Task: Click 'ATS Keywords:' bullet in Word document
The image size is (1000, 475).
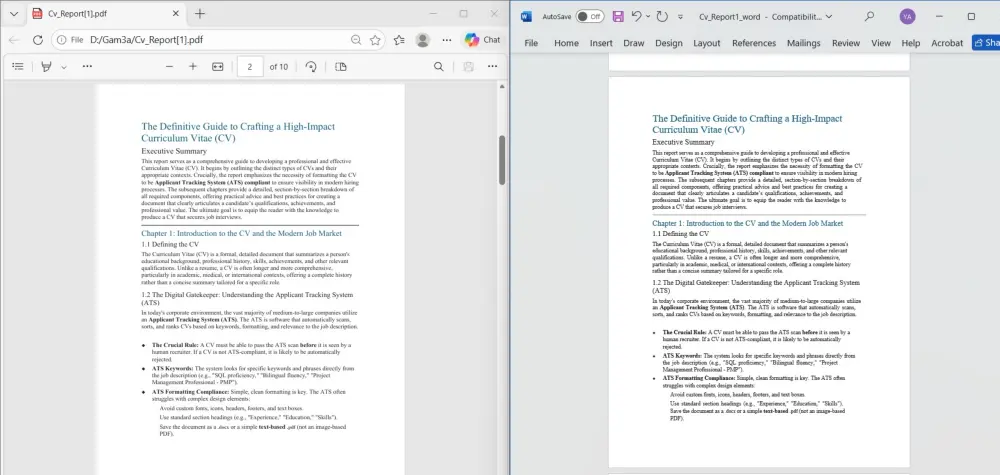Action: pos(682,355)
